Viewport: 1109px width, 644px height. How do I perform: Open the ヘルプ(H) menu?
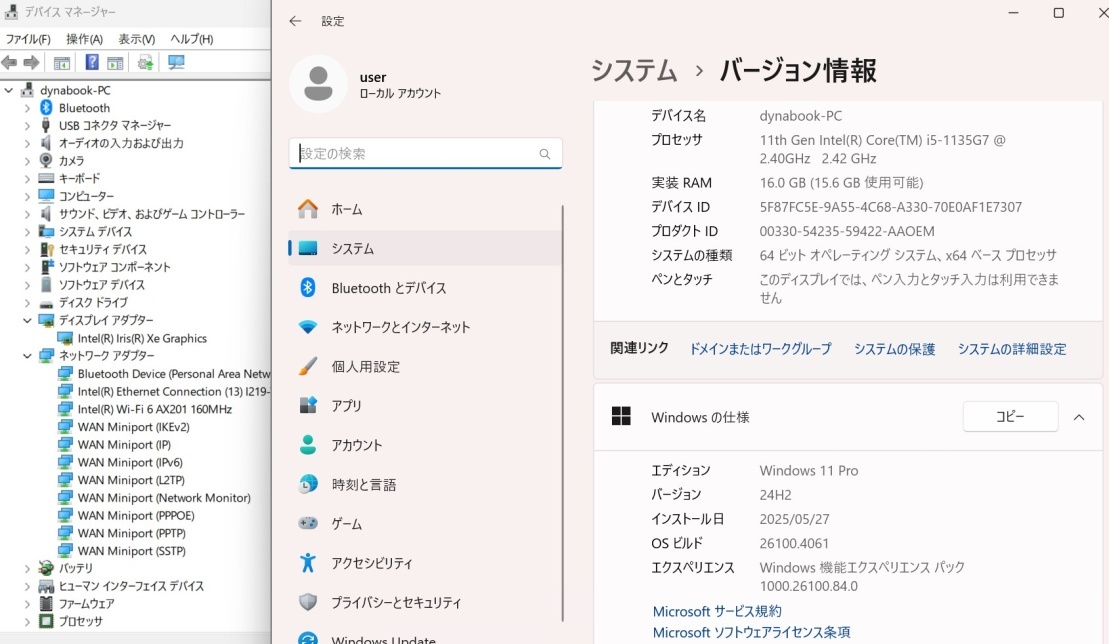pyautogui.click(x=192, y=39)
